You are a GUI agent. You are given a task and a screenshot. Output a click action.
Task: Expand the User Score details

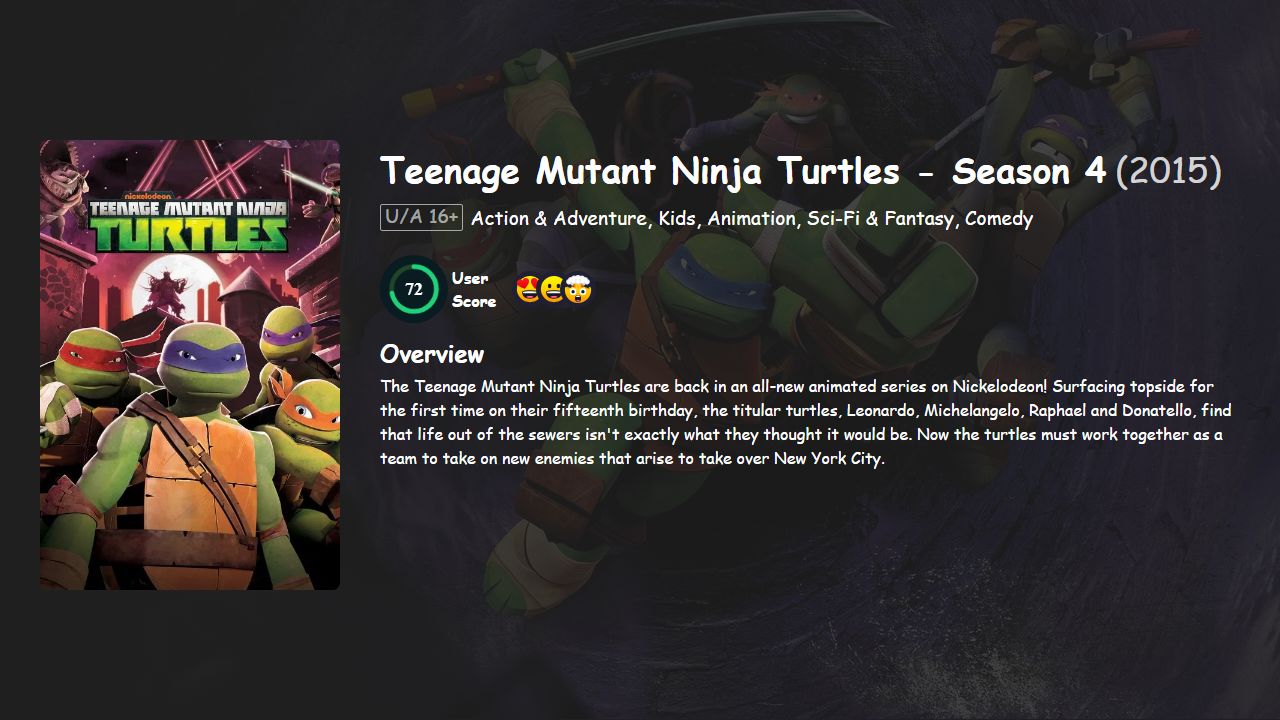click(x=413, y=289)
